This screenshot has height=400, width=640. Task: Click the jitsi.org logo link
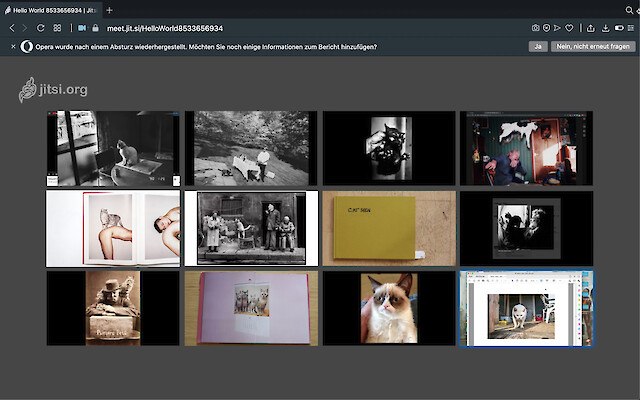coord(53,90)
